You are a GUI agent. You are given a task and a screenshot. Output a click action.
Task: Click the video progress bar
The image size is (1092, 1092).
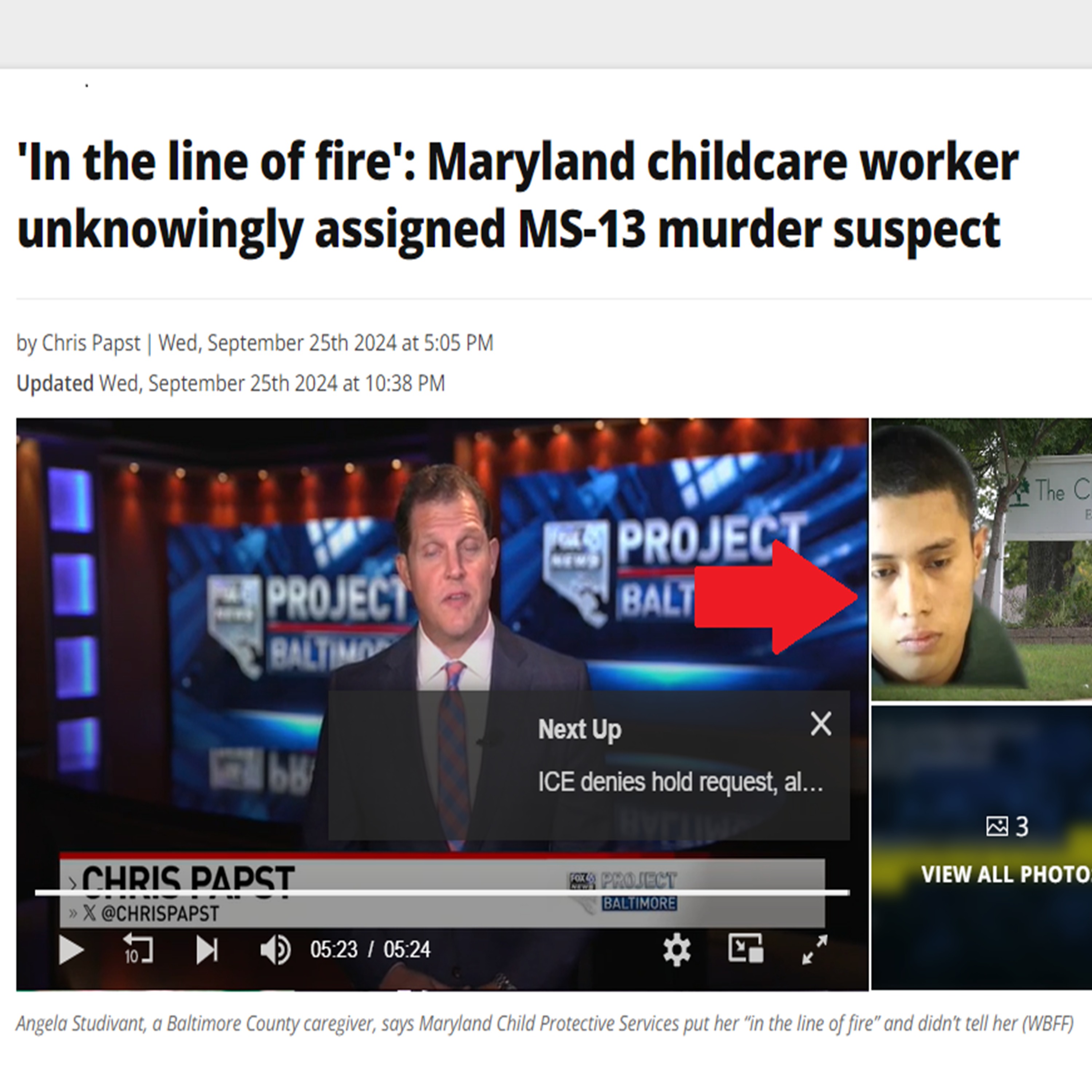coord(442,893)
